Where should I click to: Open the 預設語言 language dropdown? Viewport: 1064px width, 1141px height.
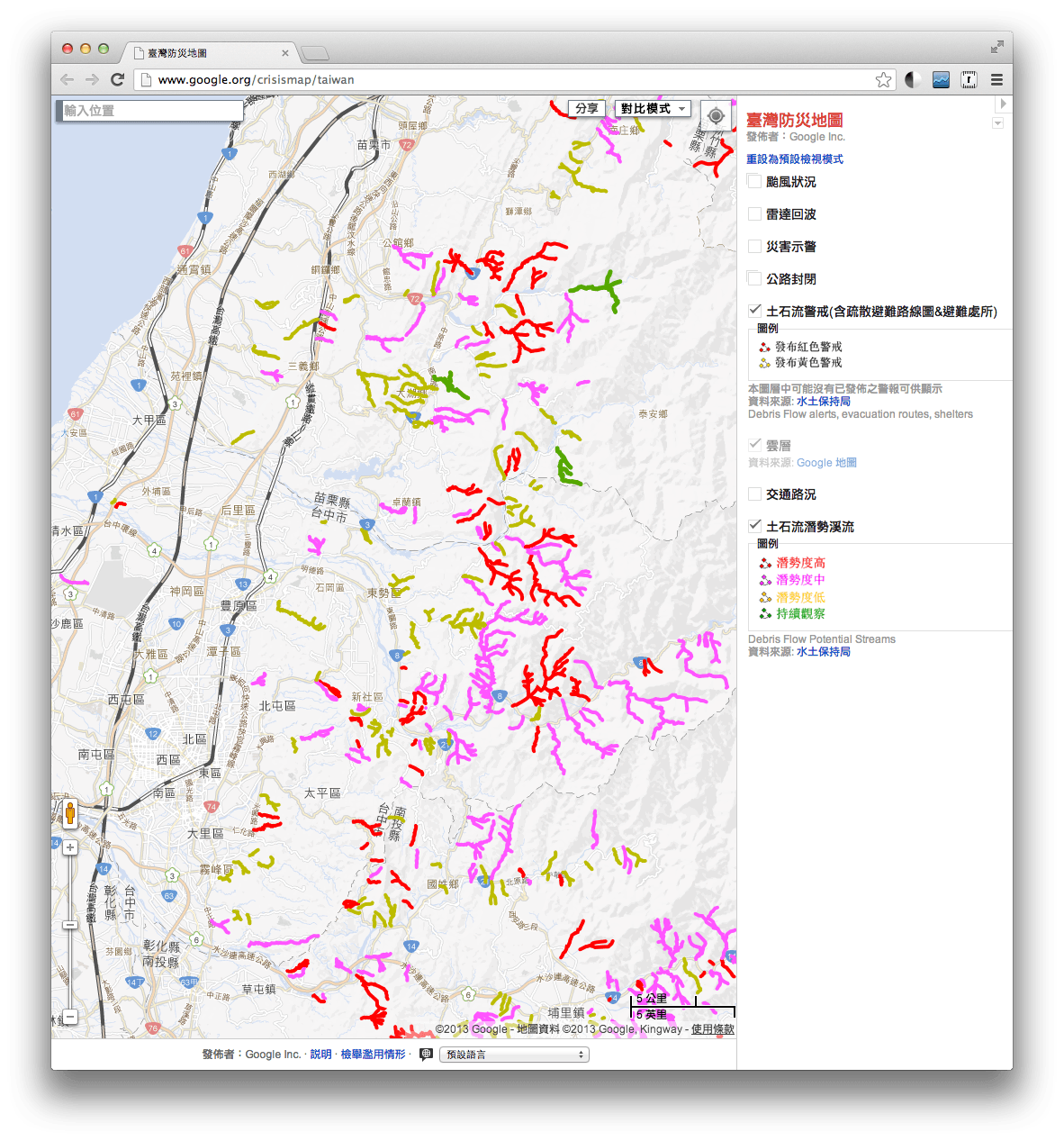tap(513, 1055)
